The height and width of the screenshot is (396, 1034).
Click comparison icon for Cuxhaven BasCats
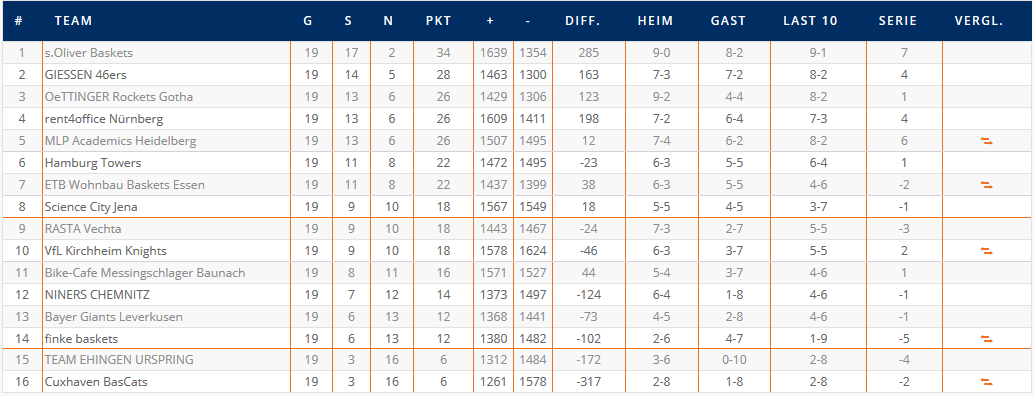987,382
